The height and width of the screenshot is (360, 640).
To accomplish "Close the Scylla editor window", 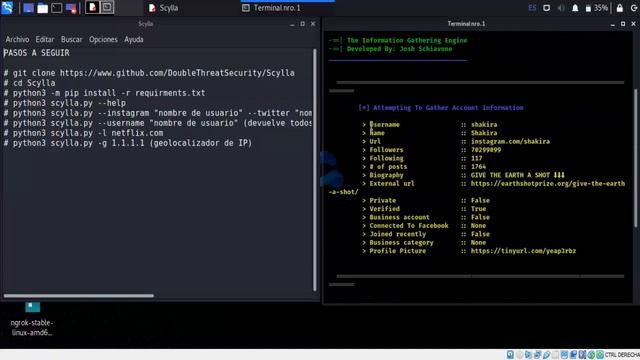I will (x=313, y=24).
